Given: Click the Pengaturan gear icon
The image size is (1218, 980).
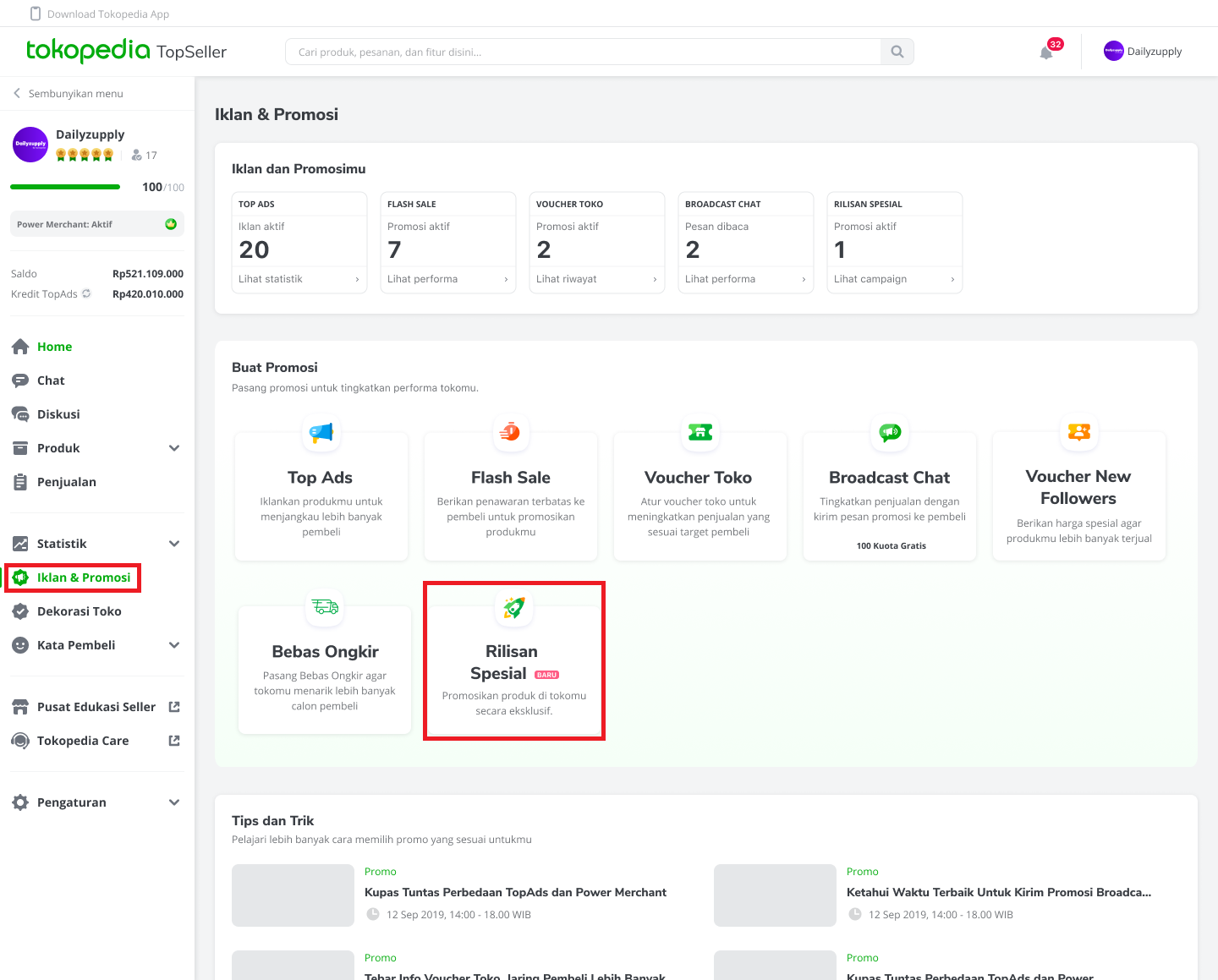Looking at the screenshot, I should coord(20,802).
